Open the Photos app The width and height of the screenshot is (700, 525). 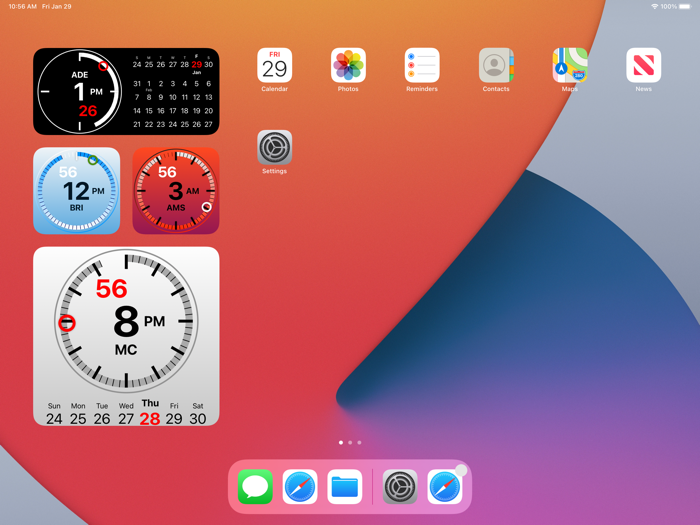coord(348,65)
